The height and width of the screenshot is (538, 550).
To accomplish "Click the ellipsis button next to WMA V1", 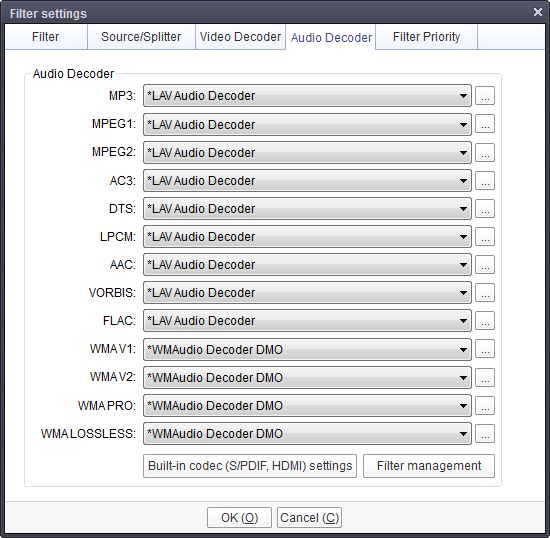I will (485, 349).
